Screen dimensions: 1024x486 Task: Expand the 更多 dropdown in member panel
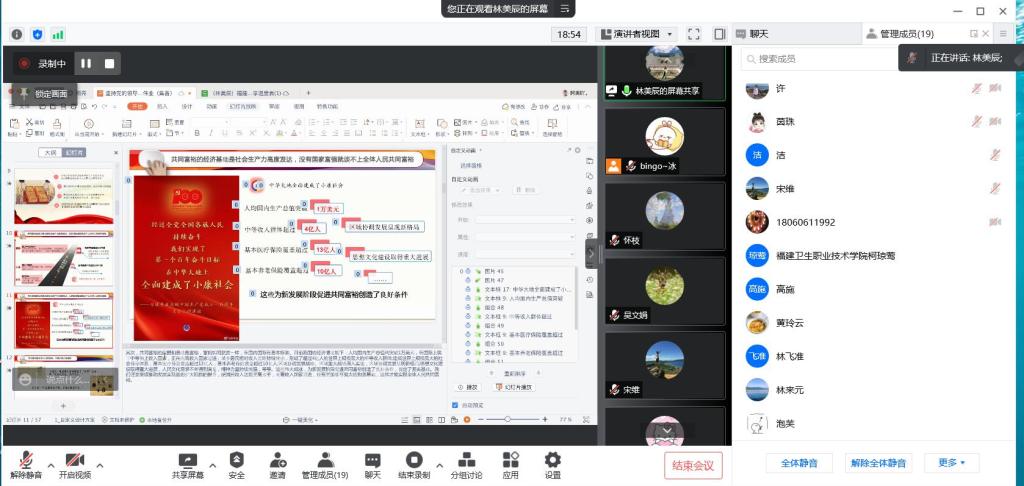tap(951, 463)
